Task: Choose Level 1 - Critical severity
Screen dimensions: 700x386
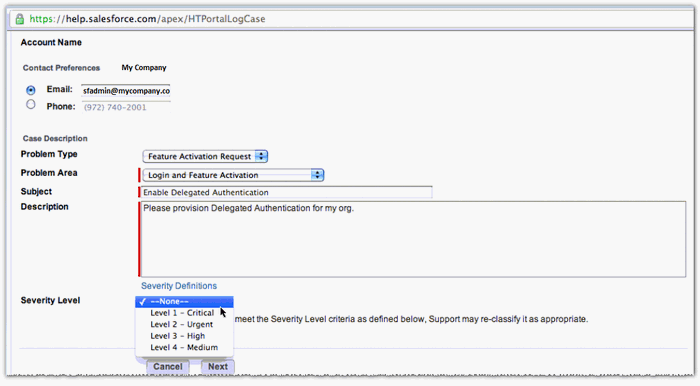Action: 184,313
